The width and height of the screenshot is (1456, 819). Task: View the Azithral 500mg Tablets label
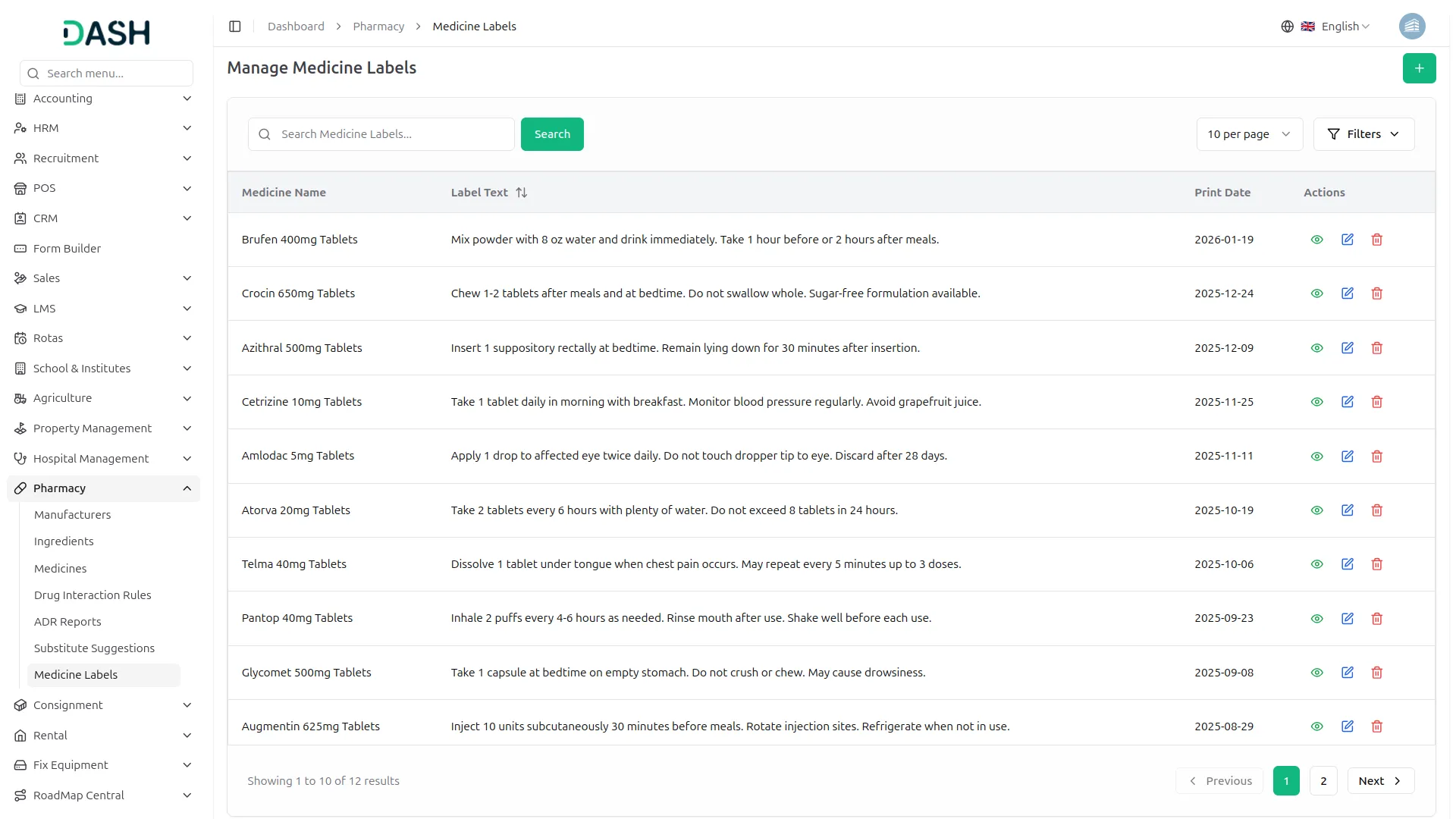1316,348
